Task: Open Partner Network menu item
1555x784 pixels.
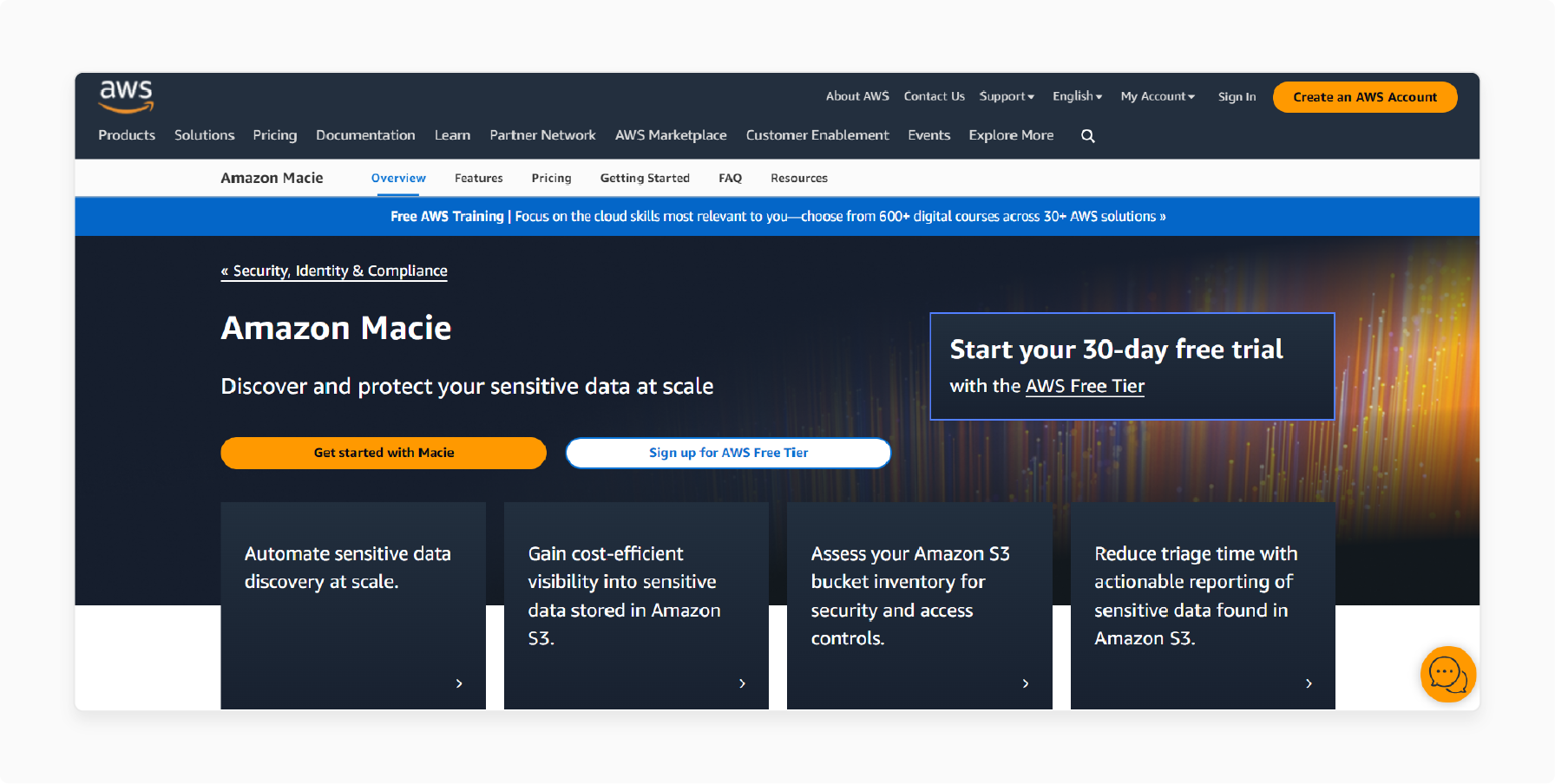Action: point(542,135)
